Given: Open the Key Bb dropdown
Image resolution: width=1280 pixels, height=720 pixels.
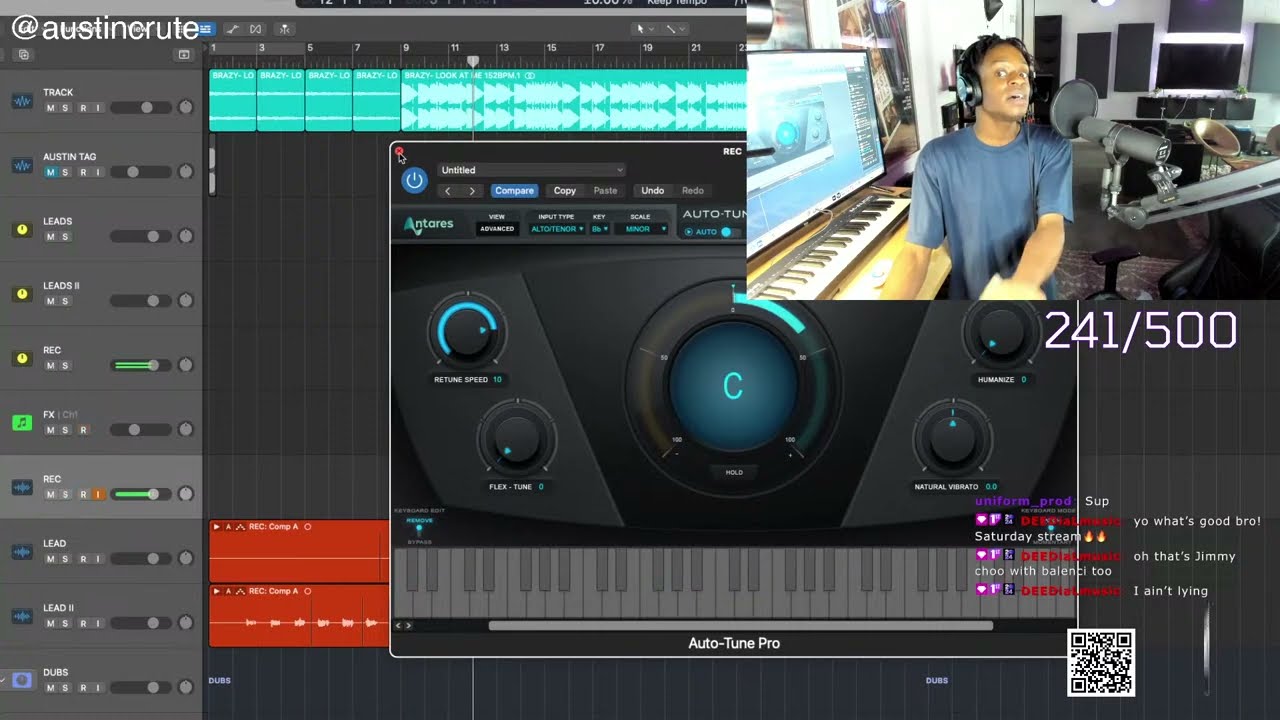Looking at the screenshot, I should [x=599, y=229].
